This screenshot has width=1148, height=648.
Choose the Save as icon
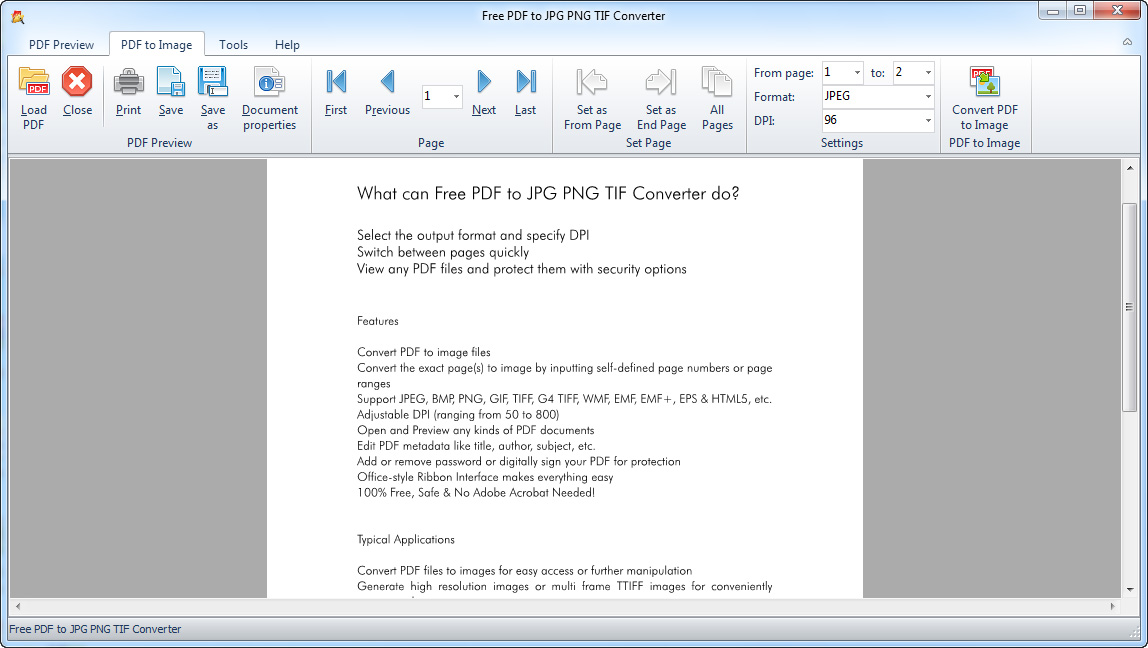click(x=212, y=81)
